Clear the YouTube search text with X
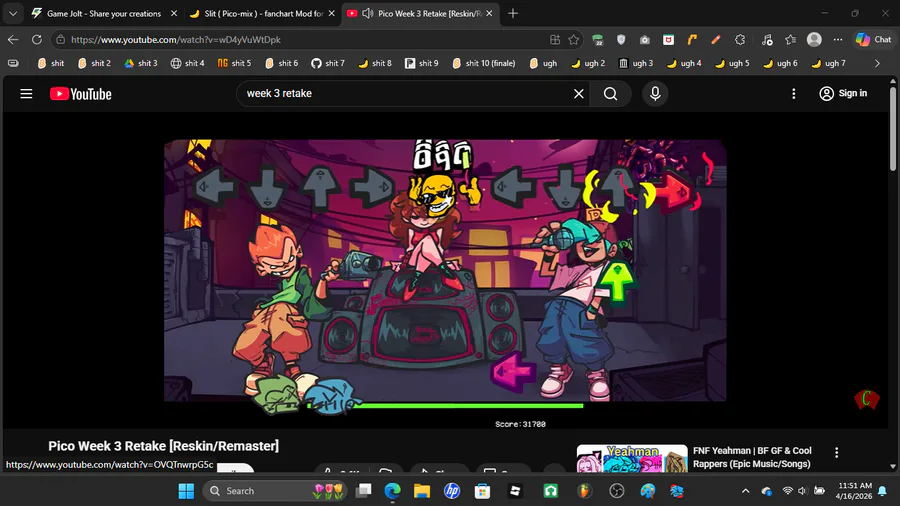The image size is (900, 506). [x=579, y=94]
